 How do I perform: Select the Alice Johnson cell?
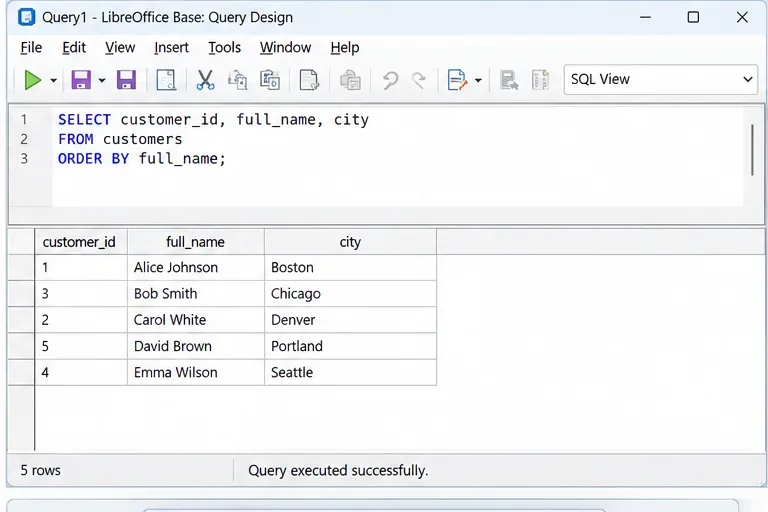click(x=196, y=268)
